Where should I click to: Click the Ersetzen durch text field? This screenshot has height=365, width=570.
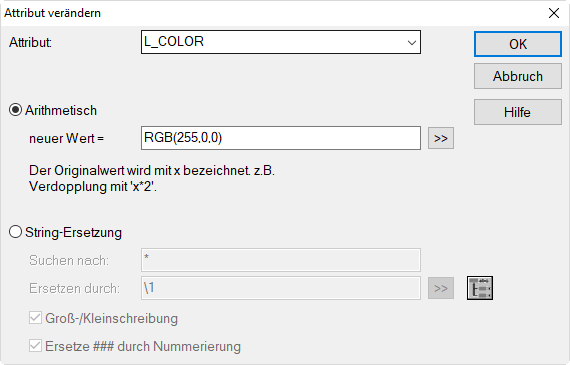tap(281, 288)
